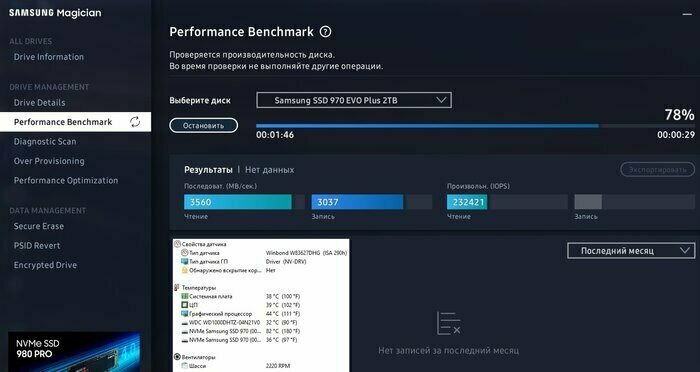Click the 36 °C (97 °F) temperature value

282,340
